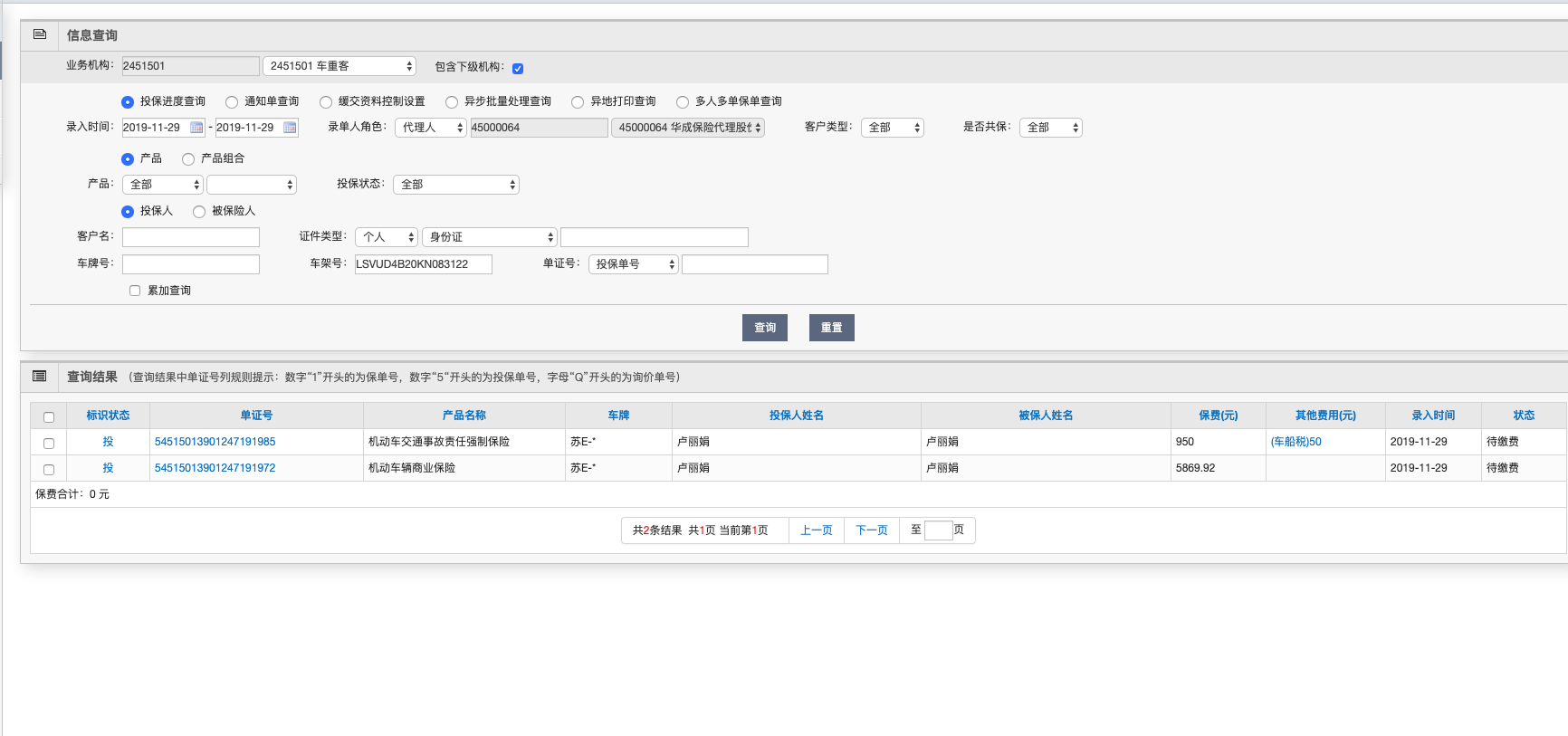1568x736 pixels.
Task: Click the 查询结果 panel list icon
Action: pos(40,377)
